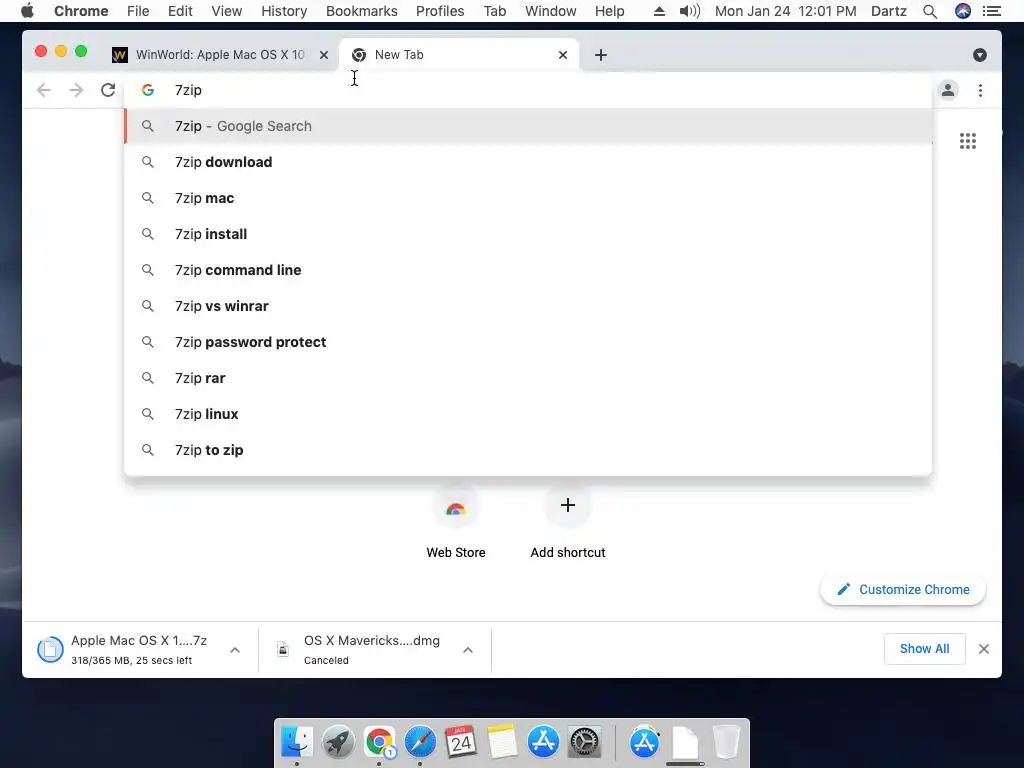Open the Profiles menu
The image size is (1024, 768).
[440, 11]
